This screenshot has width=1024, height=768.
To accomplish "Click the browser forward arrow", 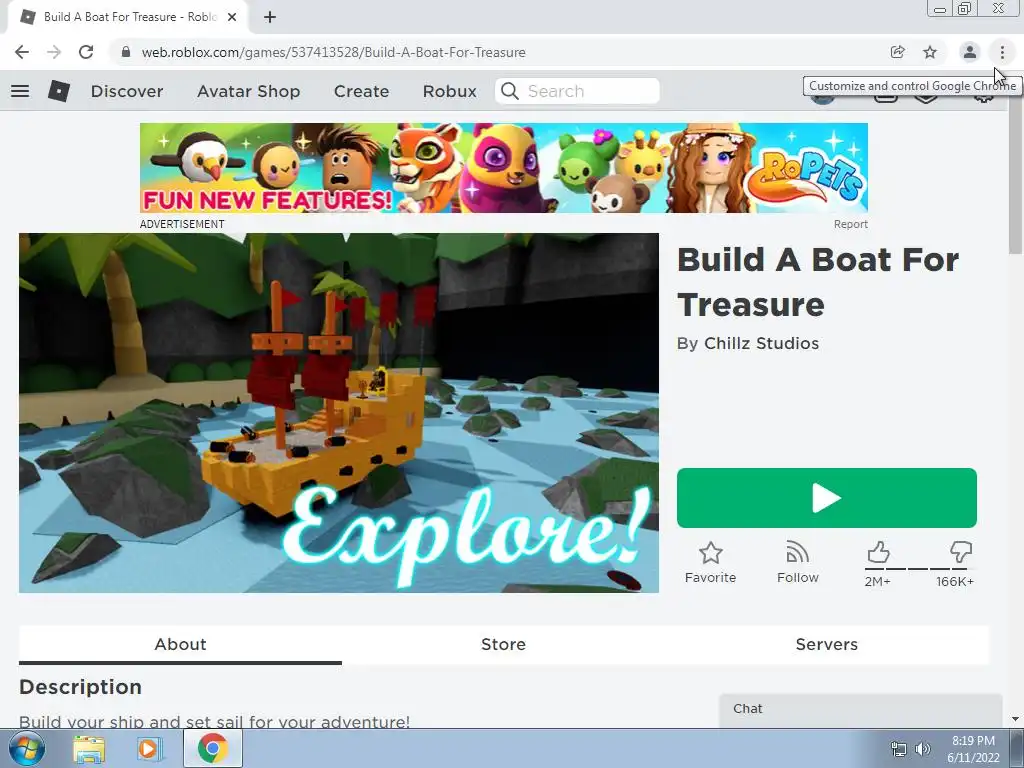I will click(x=54, y=52).
